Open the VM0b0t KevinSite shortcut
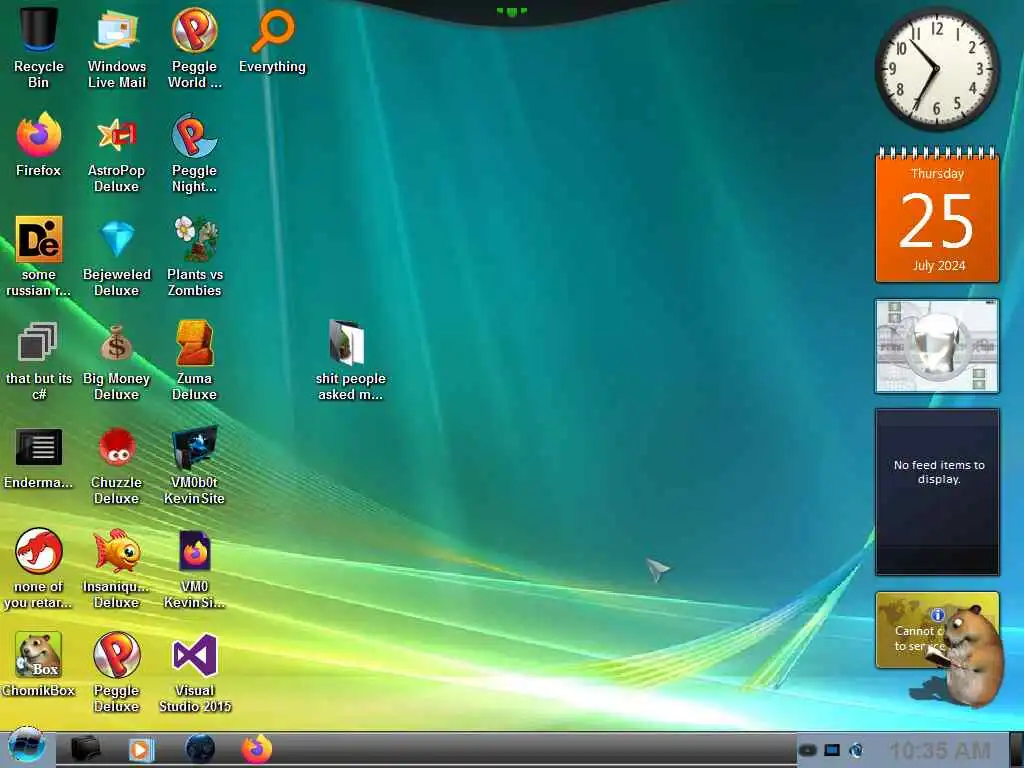The width and height of the screenshot is (1024, 768). tap(195, 465)
